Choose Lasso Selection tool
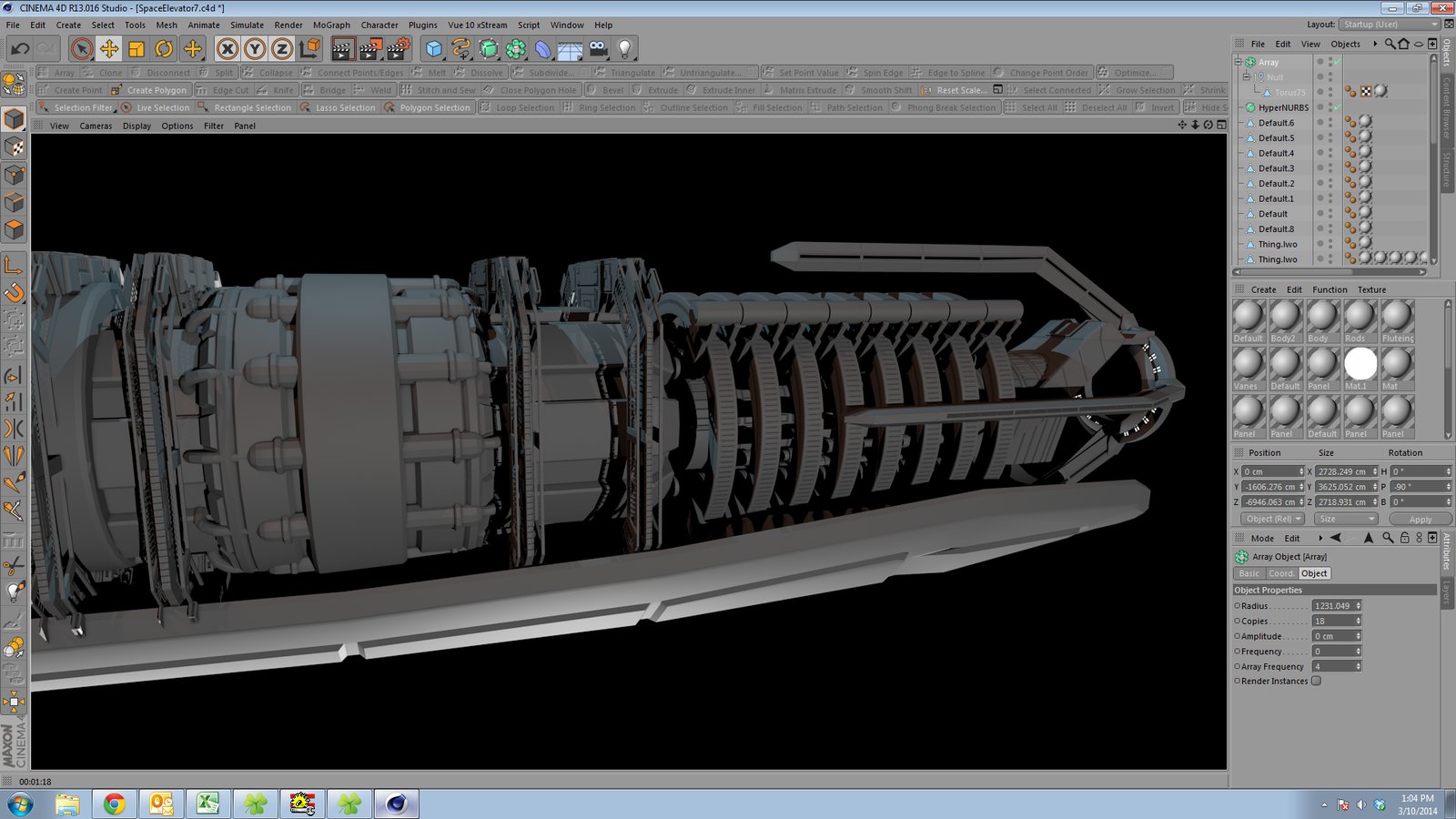1456x819 pixels. click(338, 107)
